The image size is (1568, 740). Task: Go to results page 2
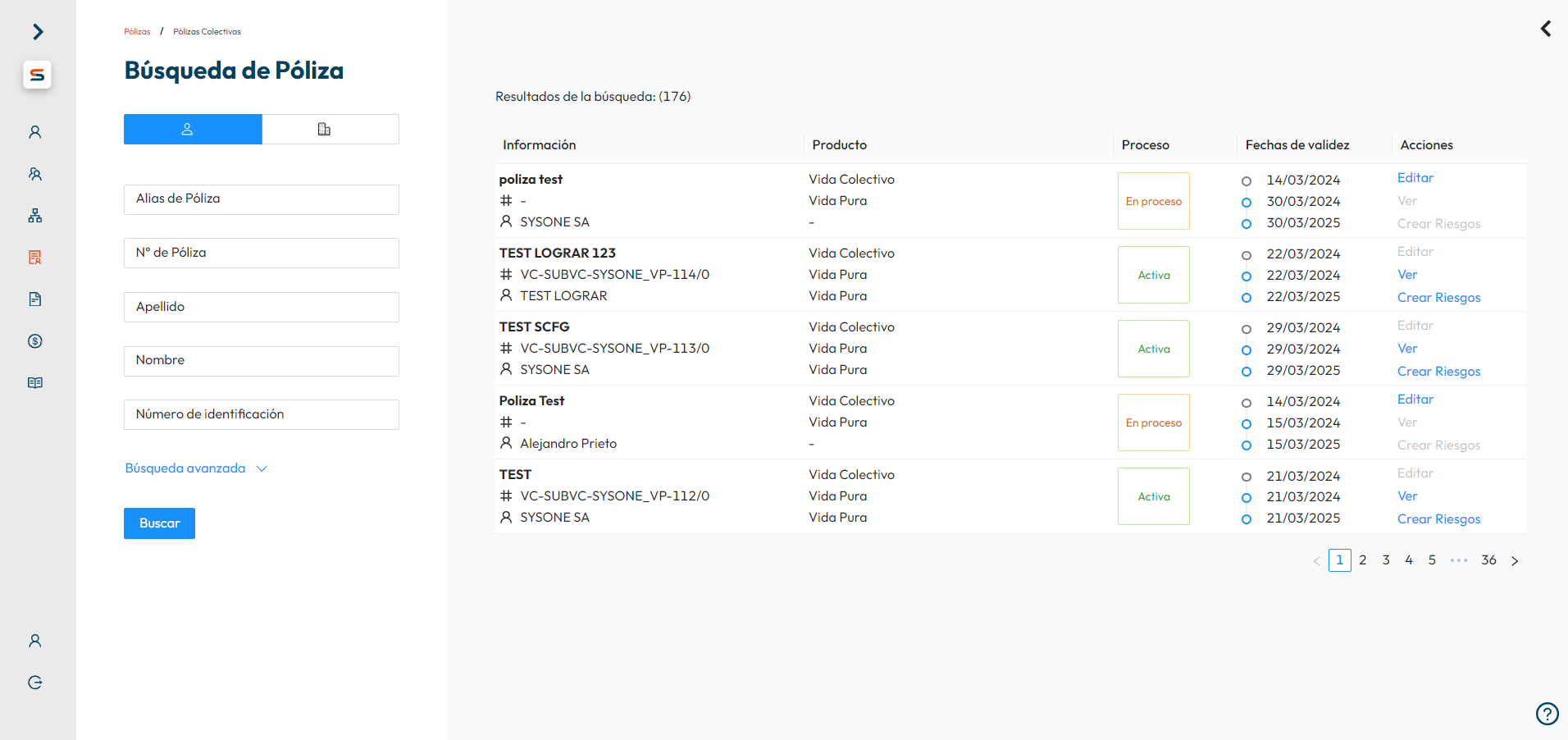coord(1363,560)
